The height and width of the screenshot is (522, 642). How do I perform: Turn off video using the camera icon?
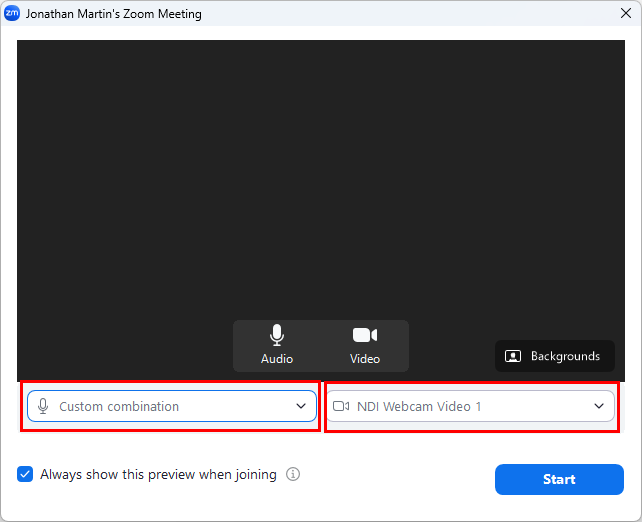(x=365, y=335)
